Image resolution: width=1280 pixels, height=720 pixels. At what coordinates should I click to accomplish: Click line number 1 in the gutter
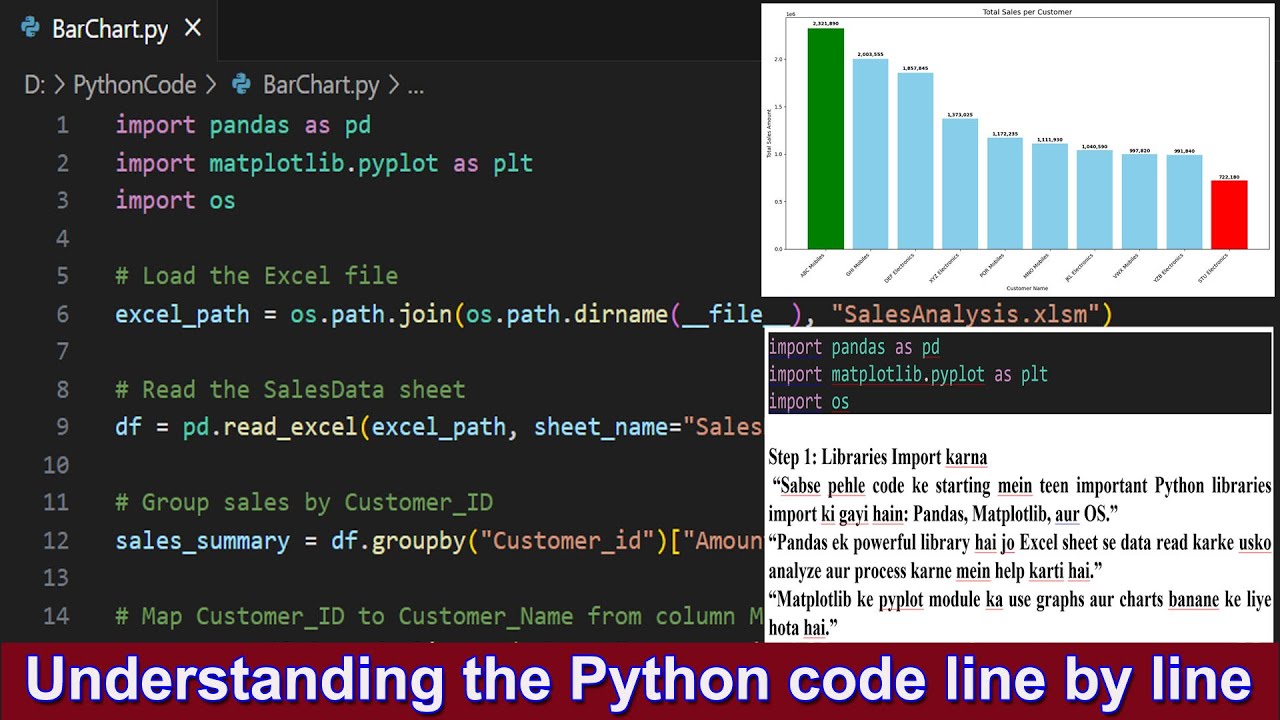pos(62,125)
